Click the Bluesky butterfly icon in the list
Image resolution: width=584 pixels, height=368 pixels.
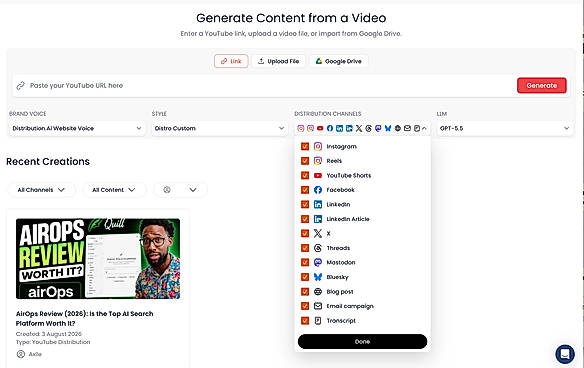pyautogui.click(x=318, y=277)
